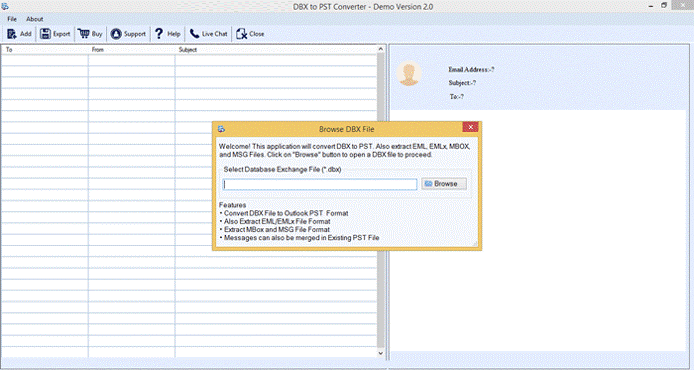Click the Add toolbar icon
The height and width of the screenshot is (370, 694).
(12, 34)
